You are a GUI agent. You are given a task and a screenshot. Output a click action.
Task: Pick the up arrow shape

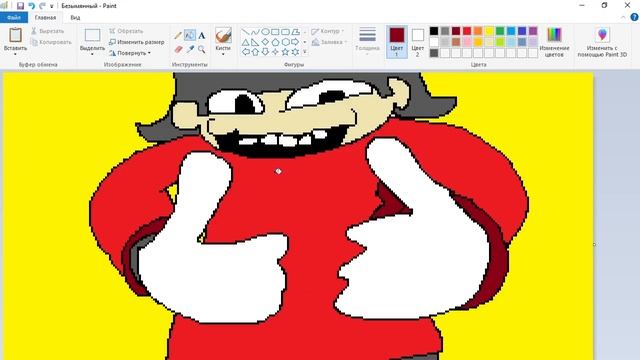click(x=255, y=52)
